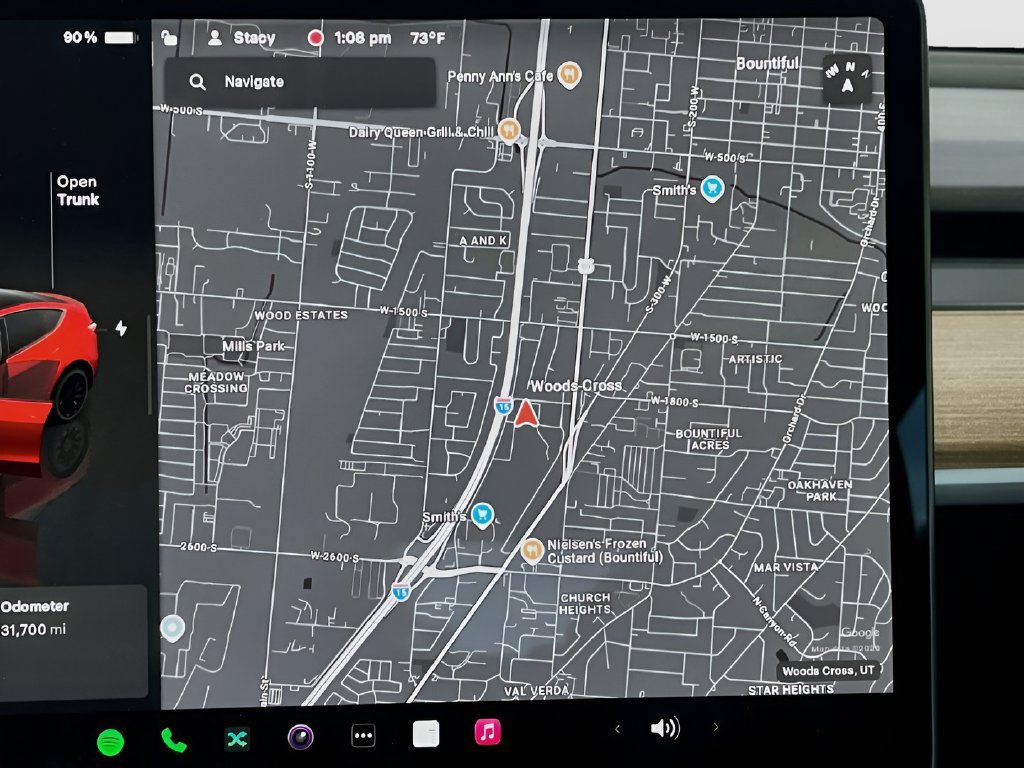This screenshot has height=768, width=1024.
Task: Open the Spotify app in the dock
Action: (x=110, y=742)
